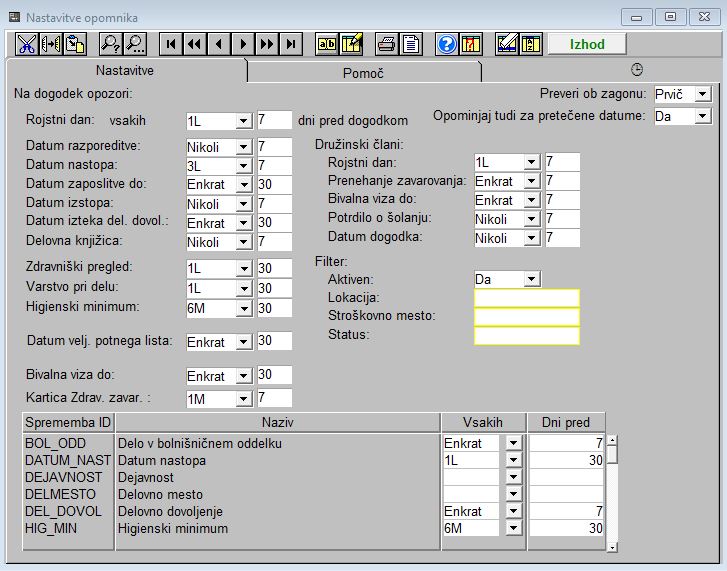The image size is (727, 571).
Task: Click the magnifier with question mark icon
Action: coord(111,44)
